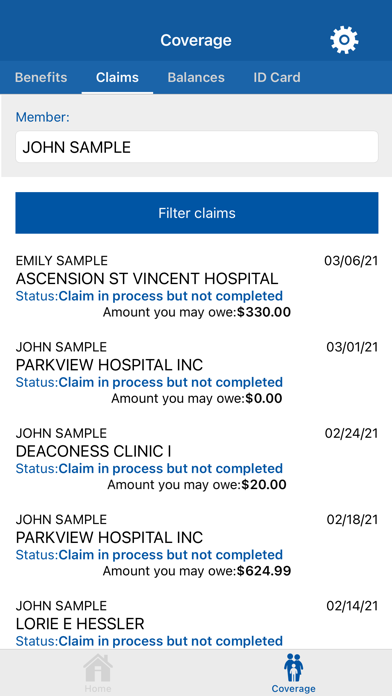This screenshot has width=392, height=696.
Task: Click the Filter claims button
Action: [197, 213]
